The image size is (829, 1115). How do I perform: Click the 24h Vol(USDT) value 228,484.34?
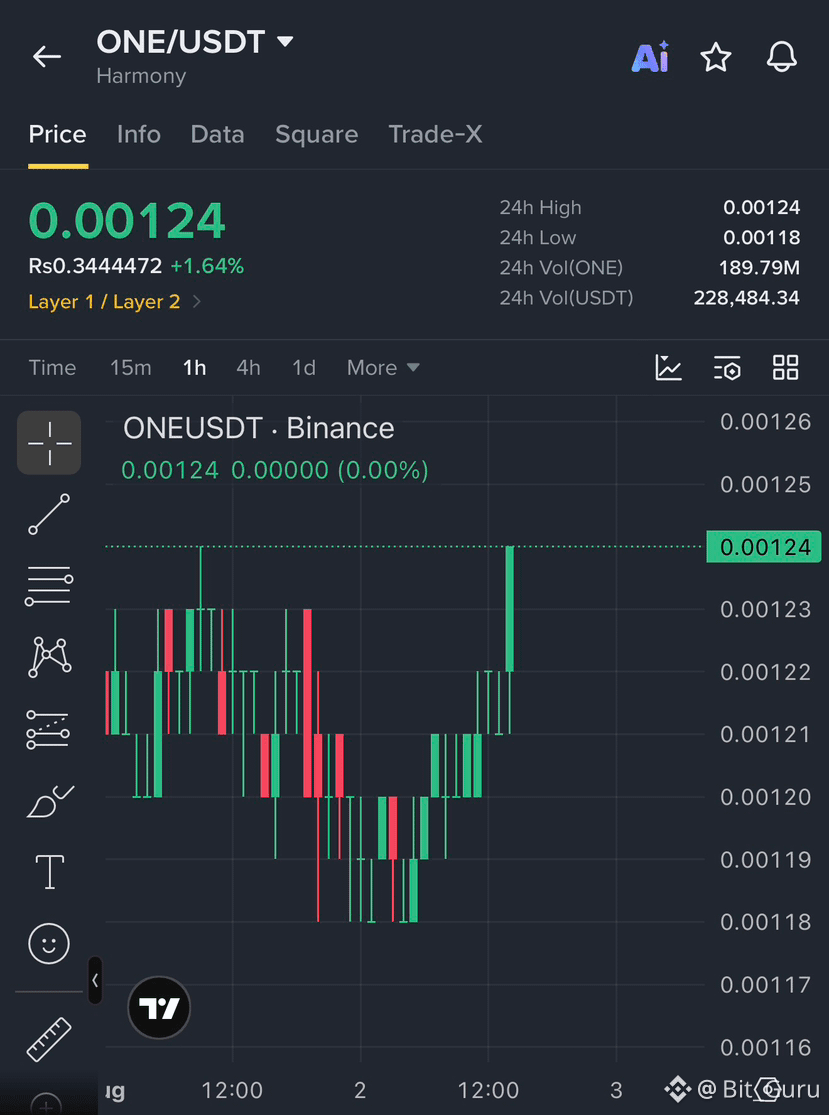pyautogui.click(x=747, y=298)
